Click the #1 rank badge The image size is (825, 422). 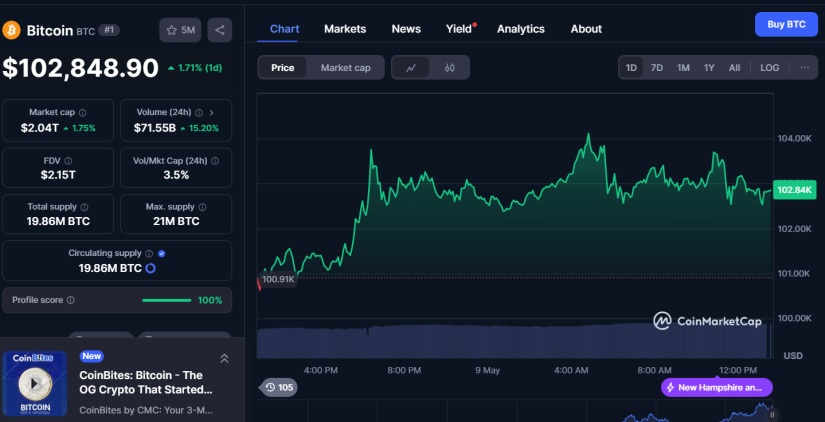pos(108,30)
